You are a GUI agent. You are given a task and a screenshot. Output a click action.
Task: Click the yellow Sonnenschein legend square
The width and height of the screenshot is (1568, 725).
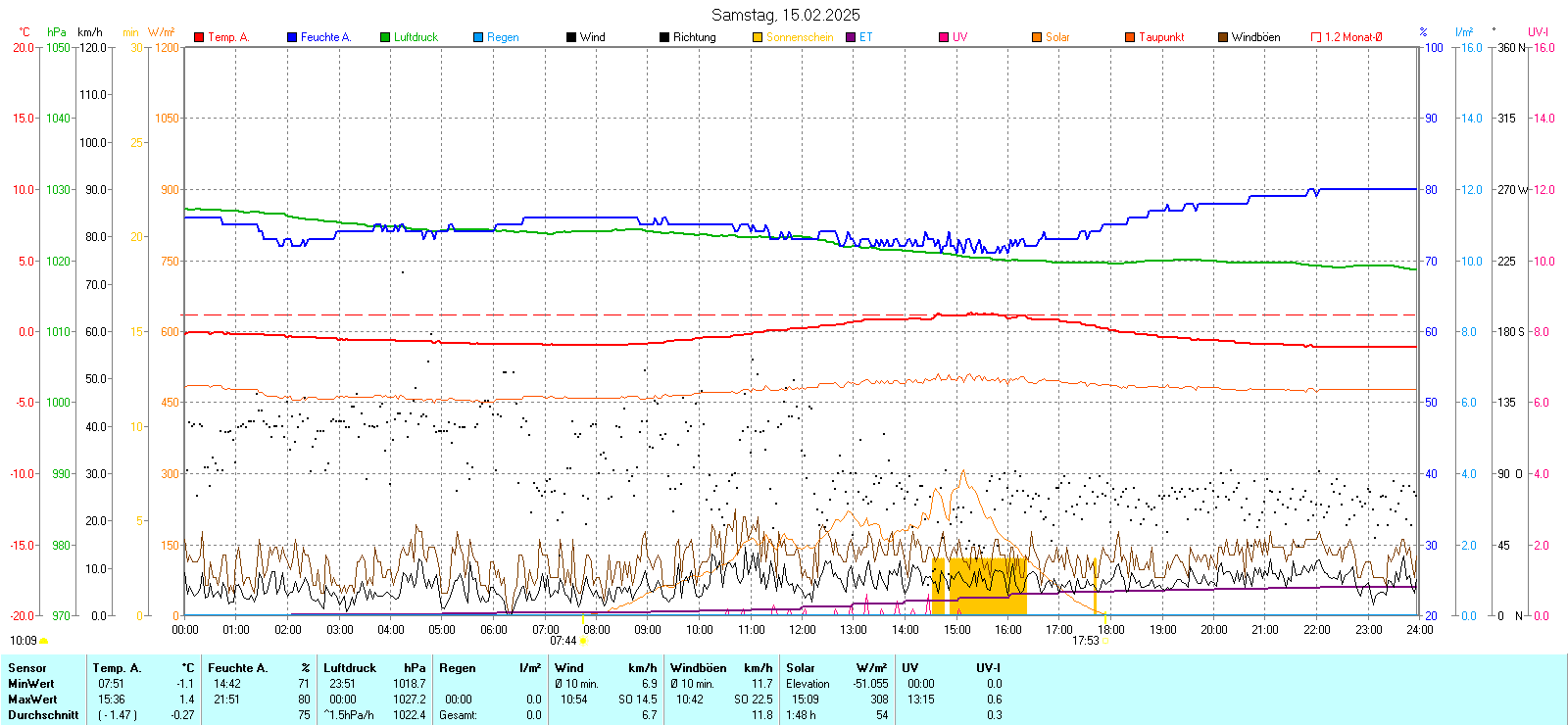point(758,37)
